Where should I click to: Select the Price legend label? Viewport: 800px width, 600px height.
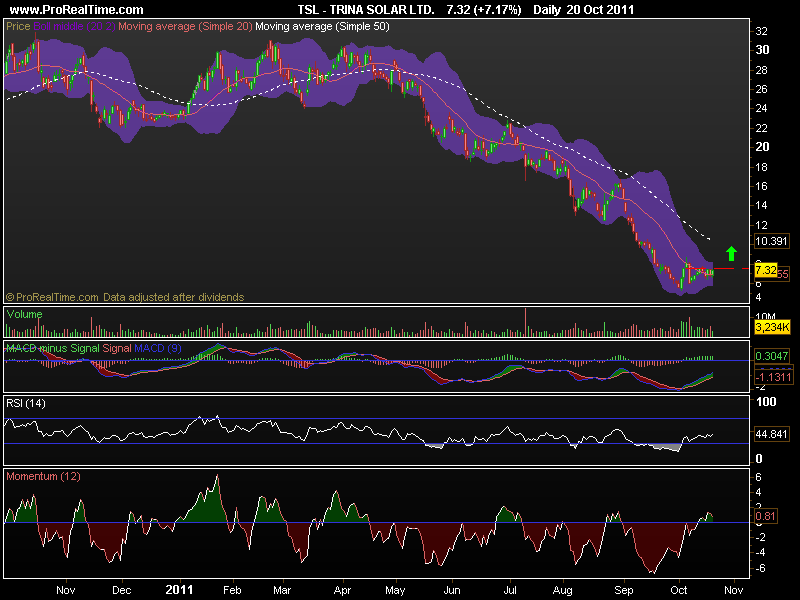(18, 26)
